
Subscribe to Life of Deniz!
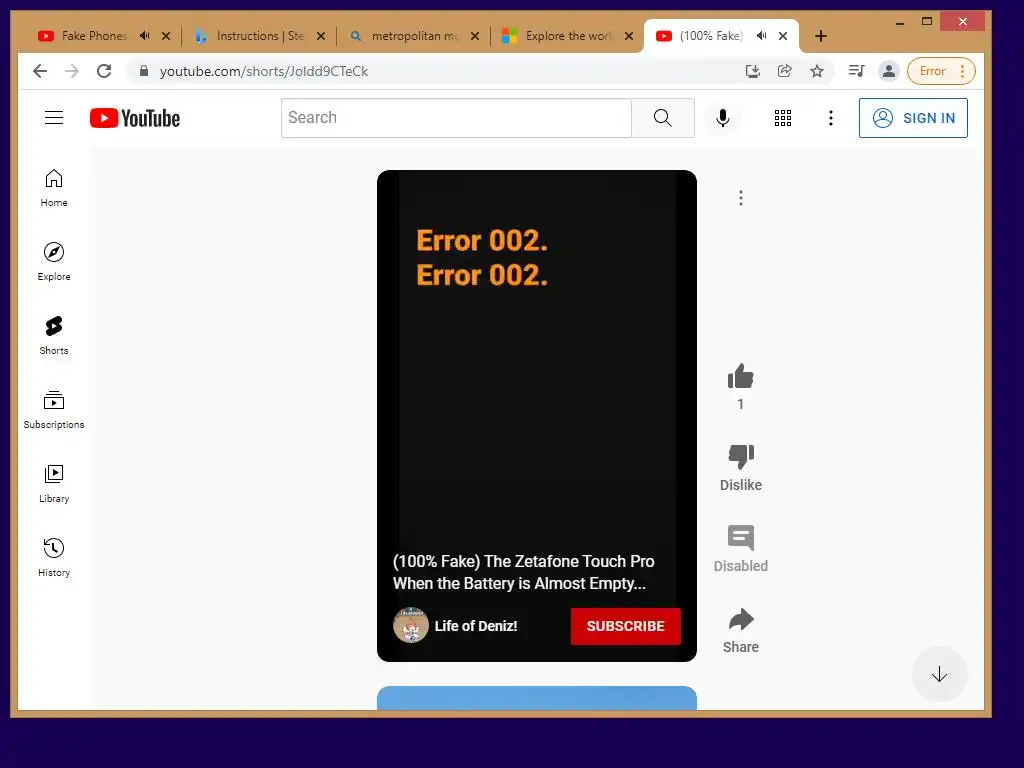(x=626, y=626)
